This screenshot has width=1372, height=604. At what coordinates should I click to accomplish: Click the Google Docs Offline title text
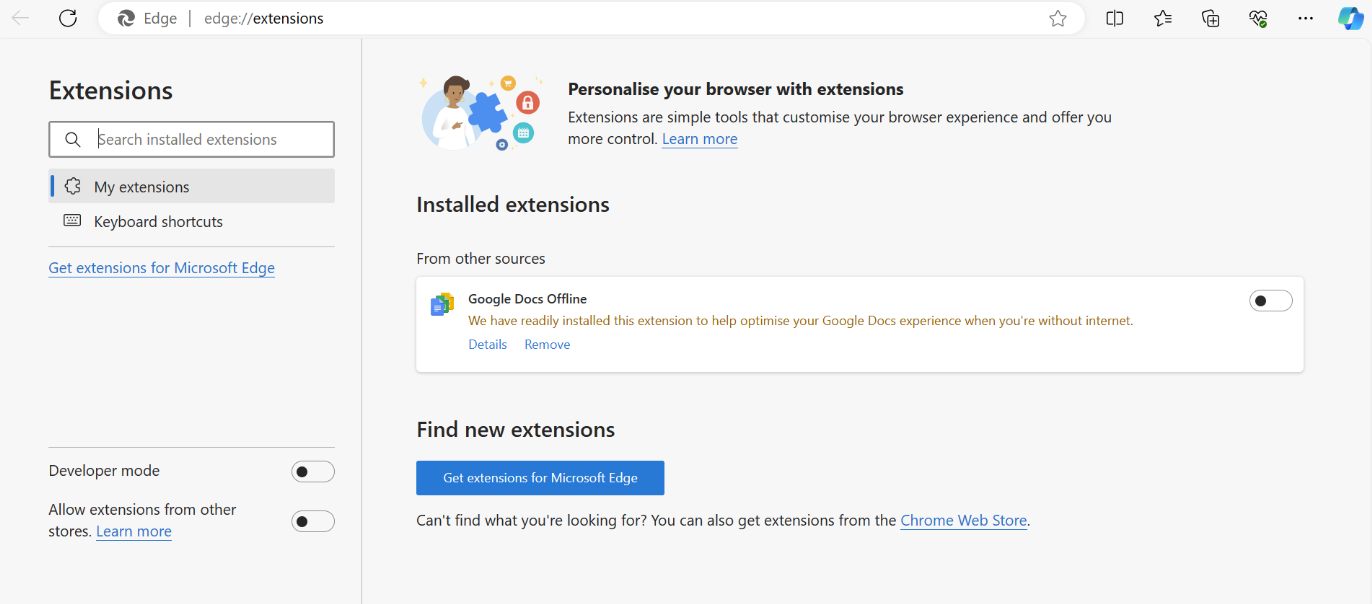(x=527, y=299)
